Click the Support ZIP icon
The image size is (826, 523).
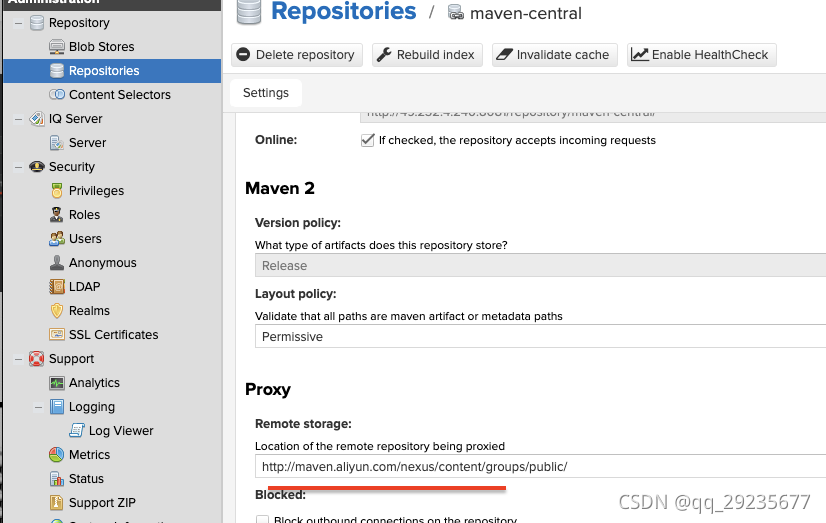tap(57, 502)
